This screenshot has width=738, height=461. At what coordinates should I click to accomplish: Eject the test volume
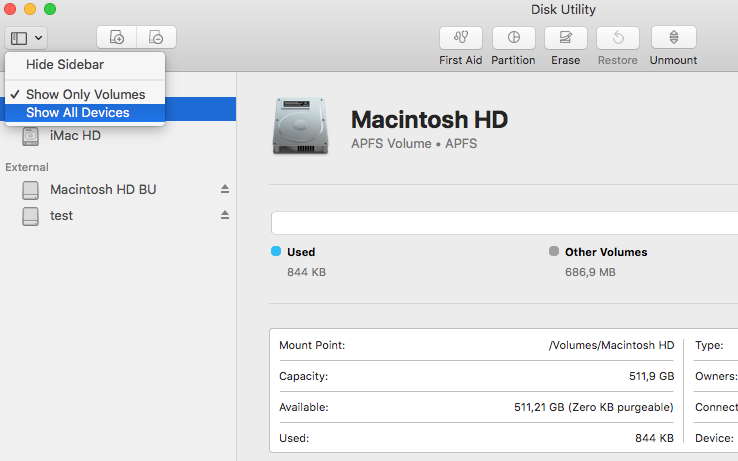[x=225, y=215]
